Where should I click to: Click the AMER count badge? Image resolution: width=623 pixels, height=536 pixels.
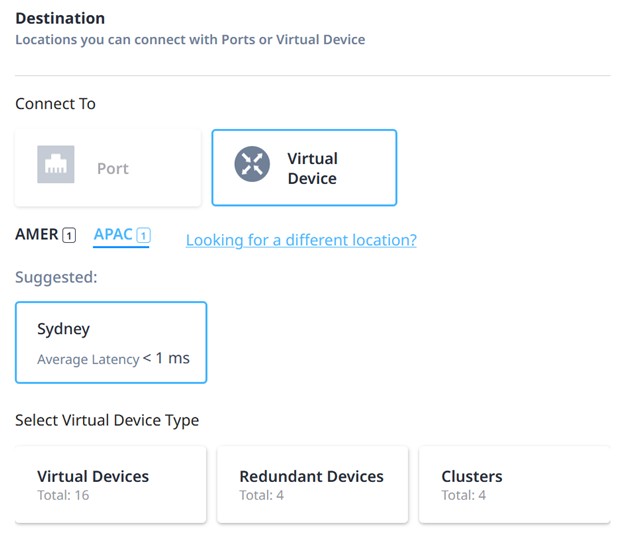(69, 235)
